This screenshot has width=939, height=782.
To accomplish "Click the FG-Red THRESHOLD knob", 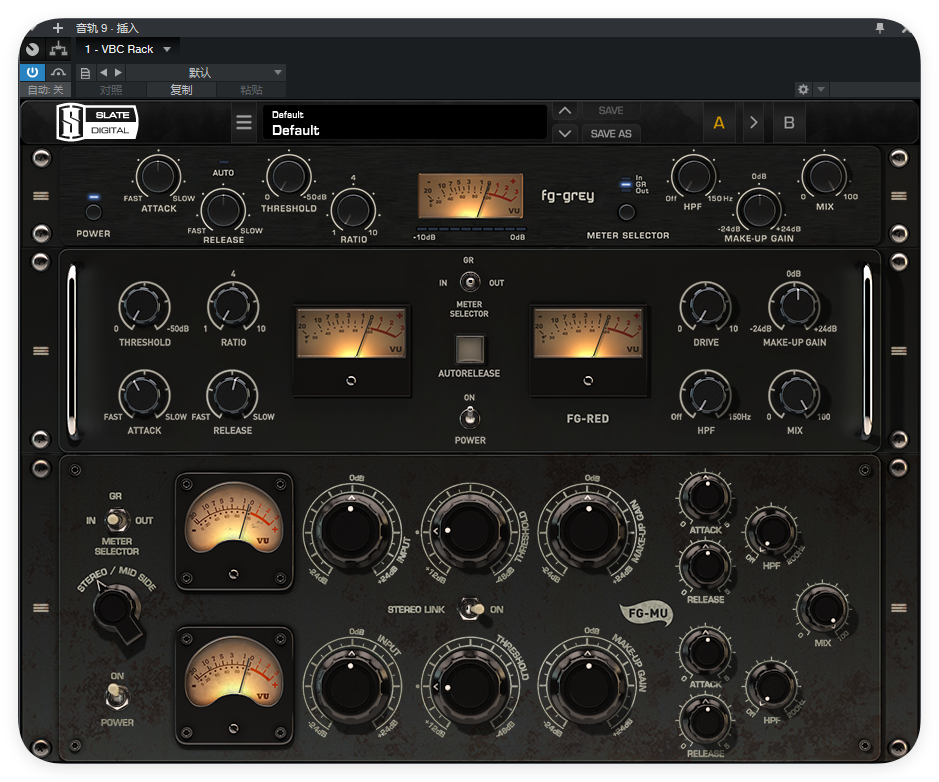I will (144, 305).
